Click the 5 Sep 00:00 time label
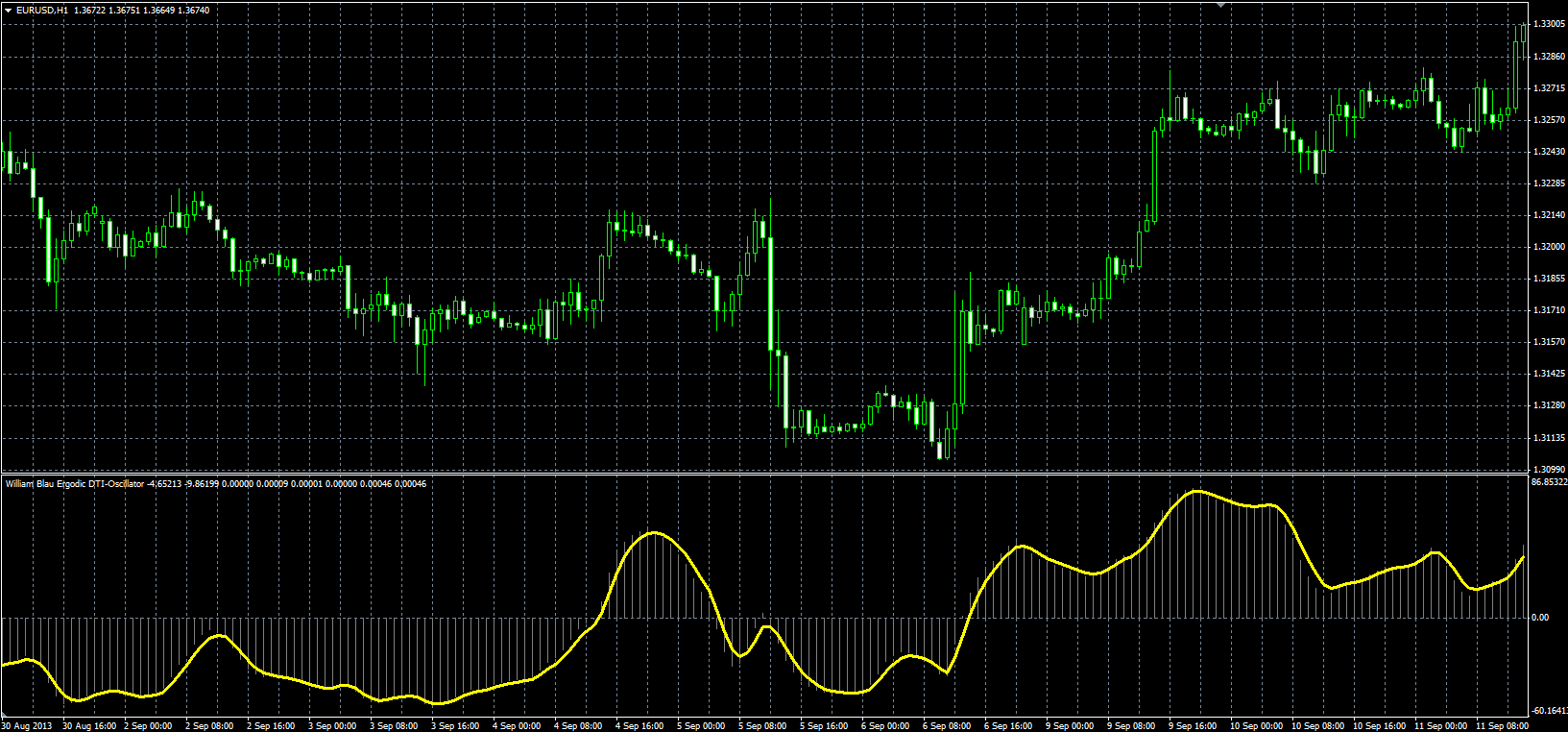This screenshot has height=732, width=1568. click(702, 726)
